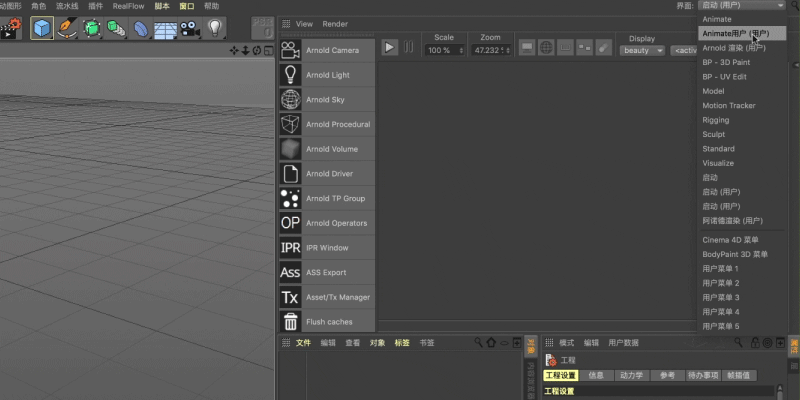Open the 窗口 menu
Image resolution: width=800 pixels, height=400 pixels.
(187, 6)
